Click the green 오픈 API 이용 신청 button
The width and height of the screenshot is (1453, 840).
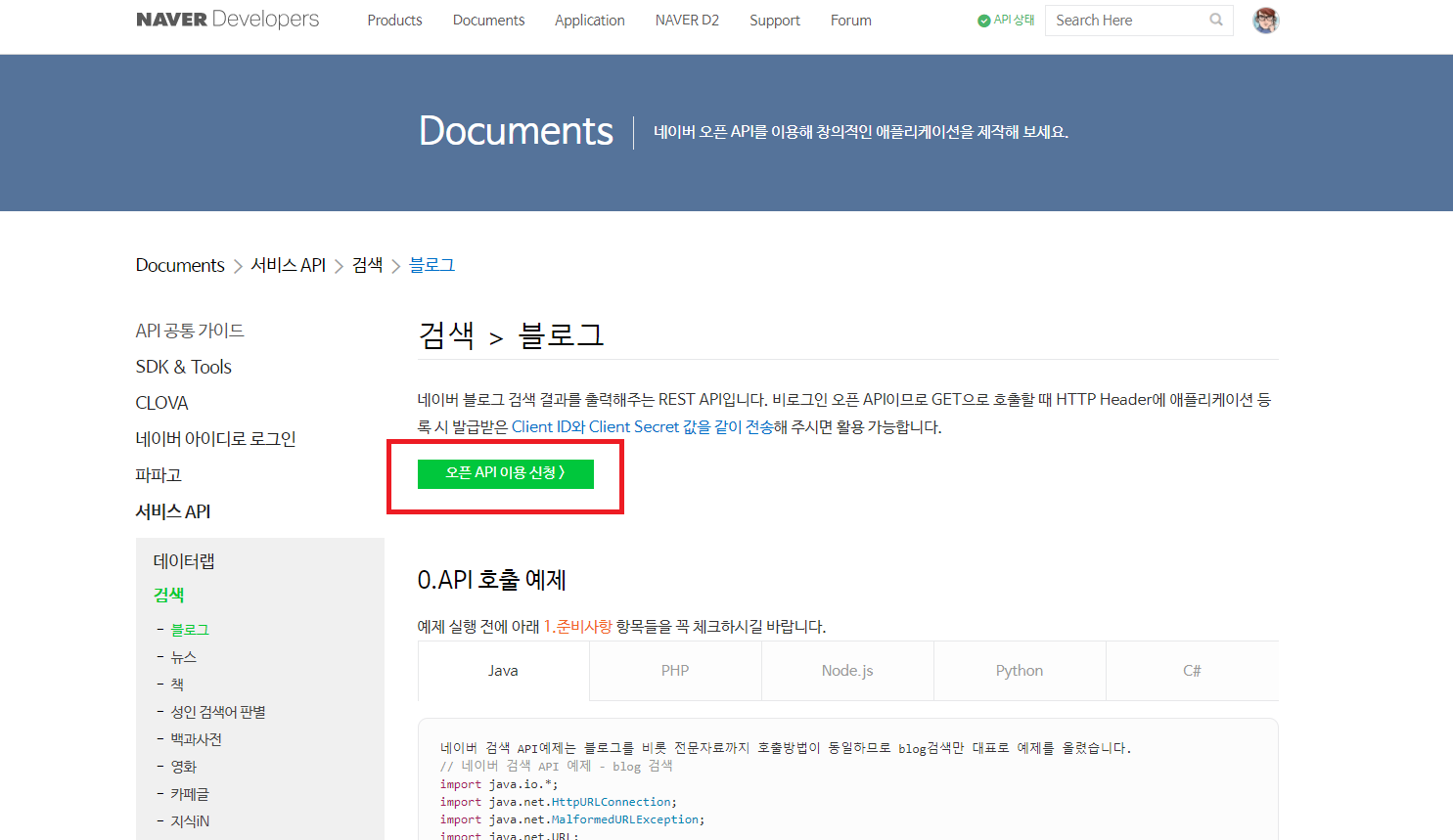click(x=506, y=473)
